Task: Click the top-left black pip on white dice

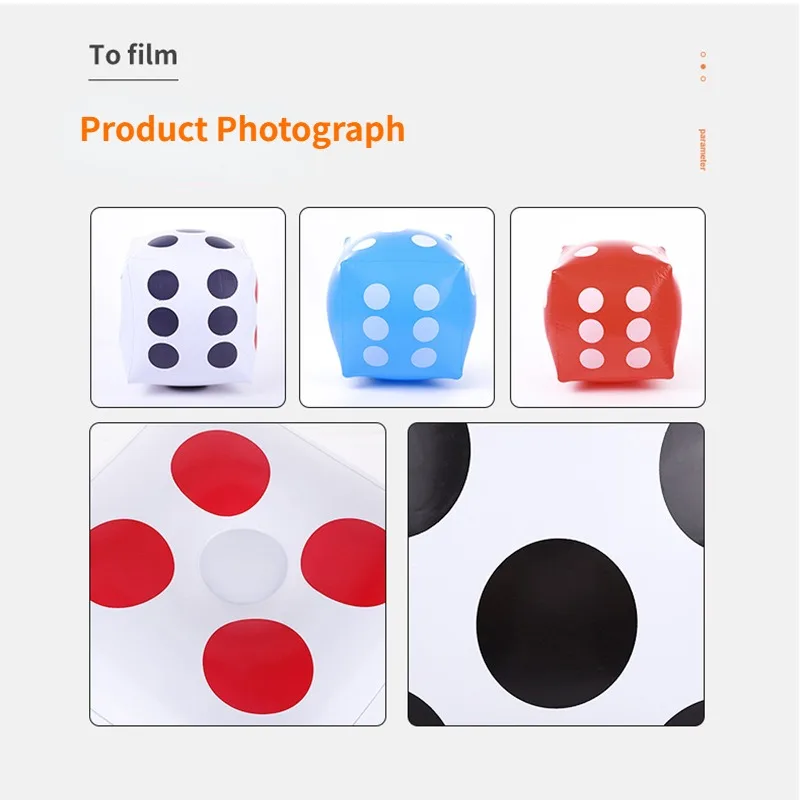Action: 163,284
